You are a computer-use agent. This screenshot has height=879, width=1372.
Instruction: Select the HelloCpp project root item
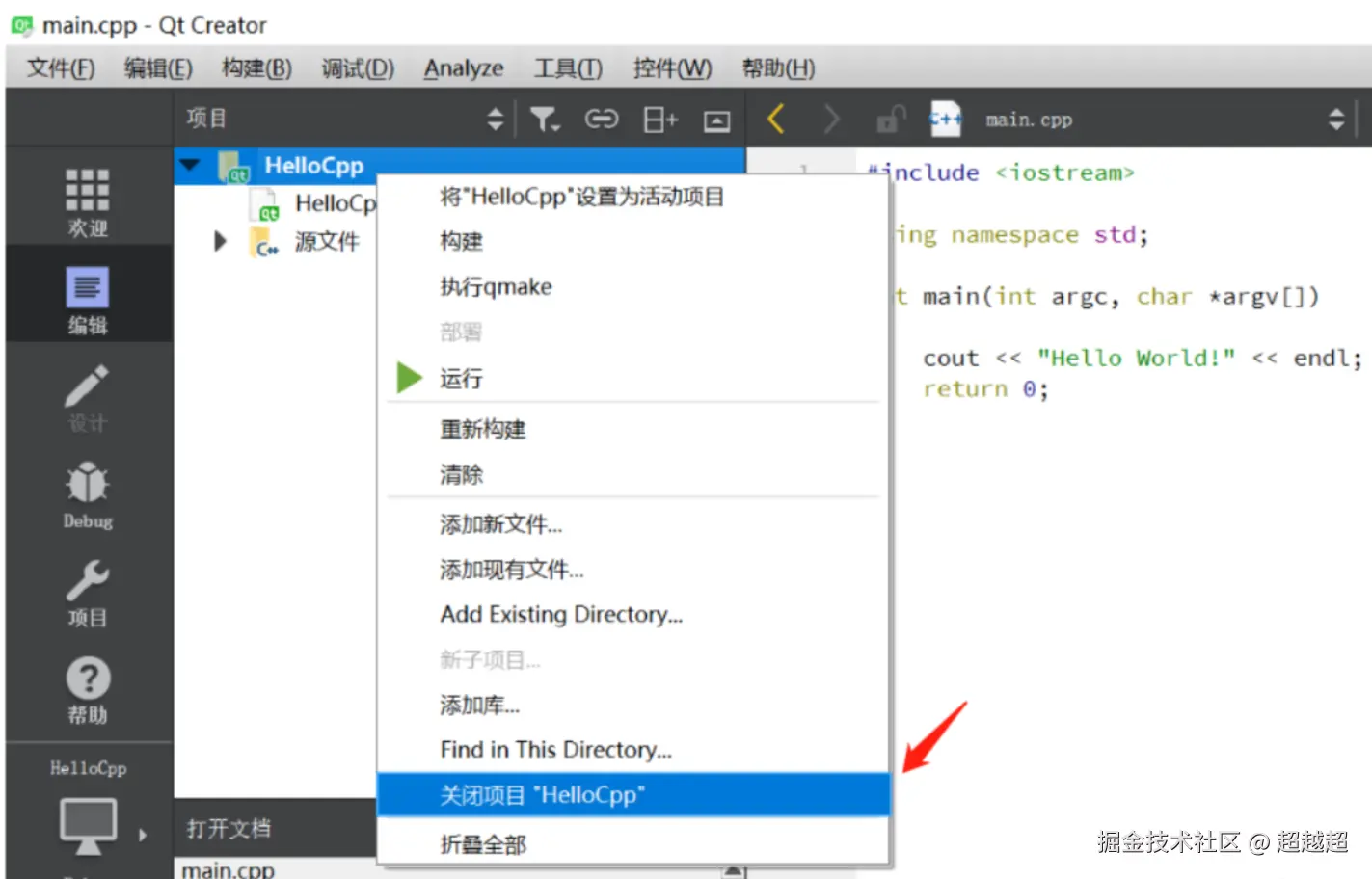click(313, 166)
